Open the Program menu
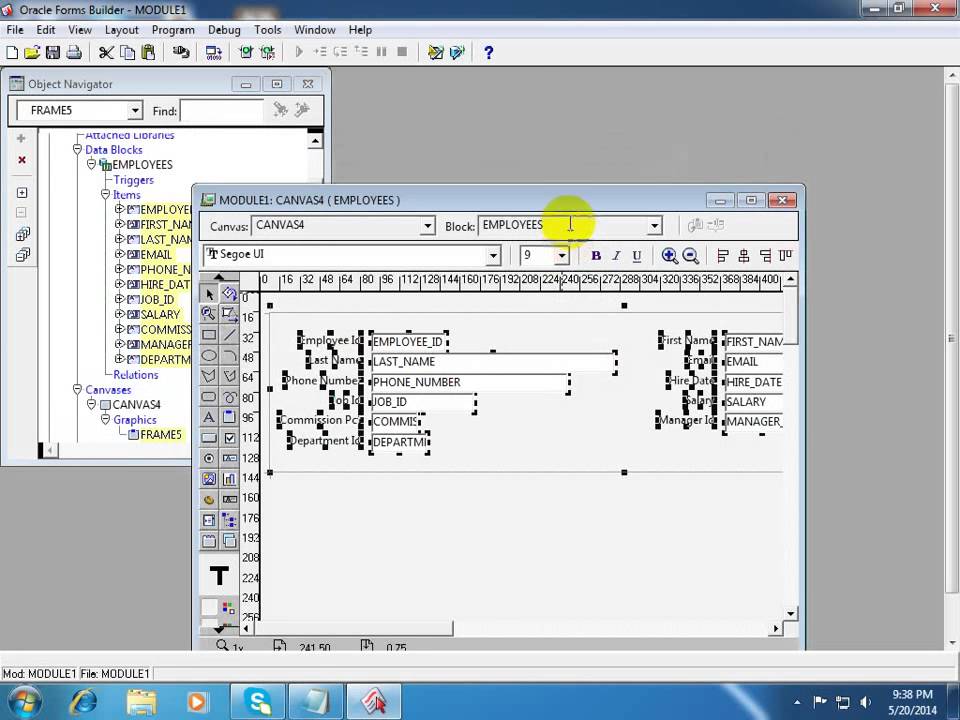Viewport: 960px width, 720px height. 173,29
